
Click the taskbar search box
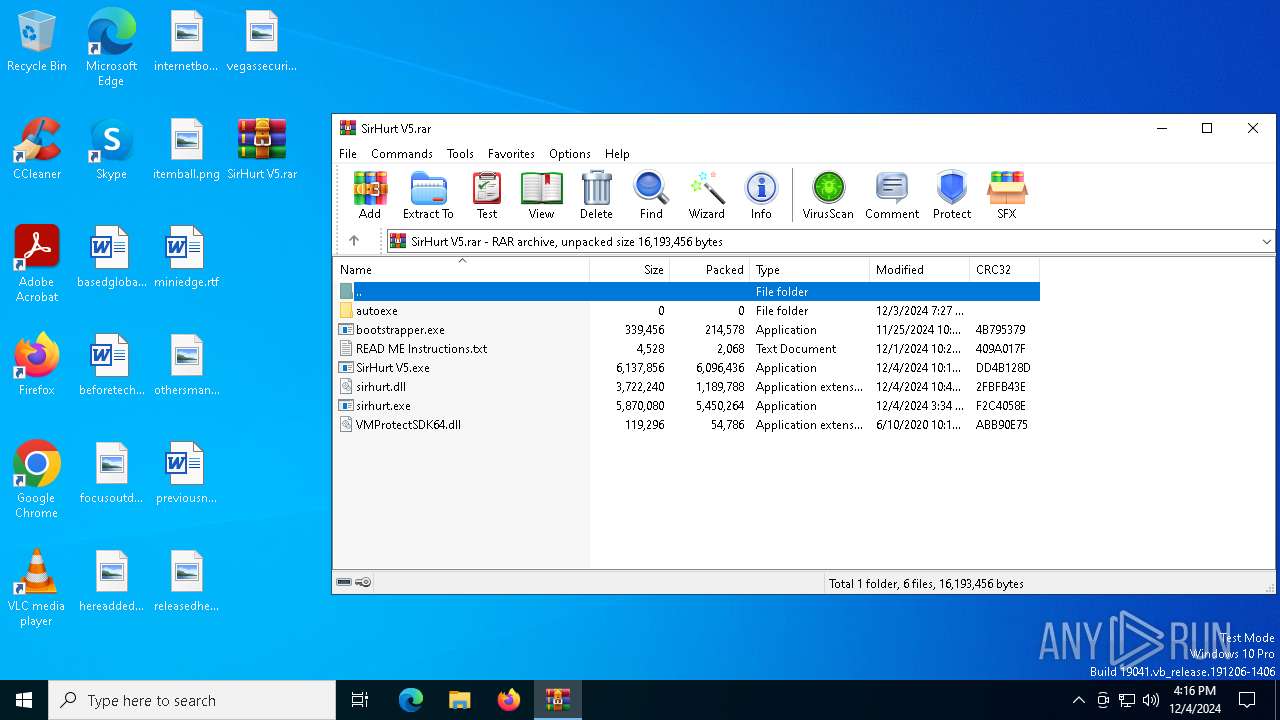pyautogui.click(x=192, y=700)
